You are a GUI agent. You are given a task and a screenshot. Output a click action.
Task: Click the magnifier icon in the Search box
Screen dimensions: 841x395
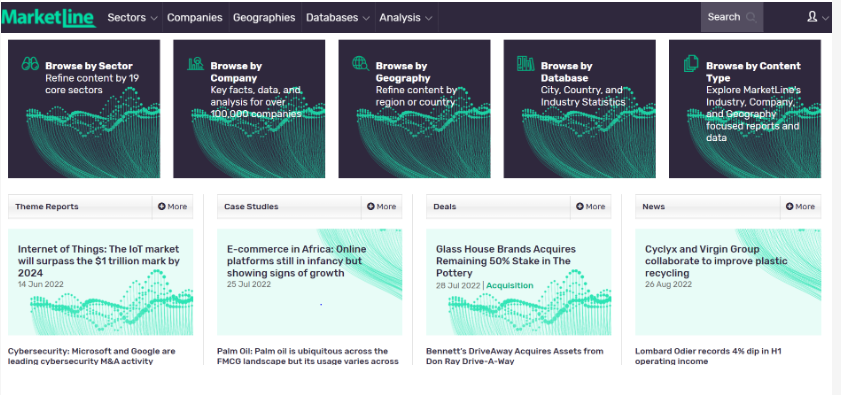[x=751, y=17]
